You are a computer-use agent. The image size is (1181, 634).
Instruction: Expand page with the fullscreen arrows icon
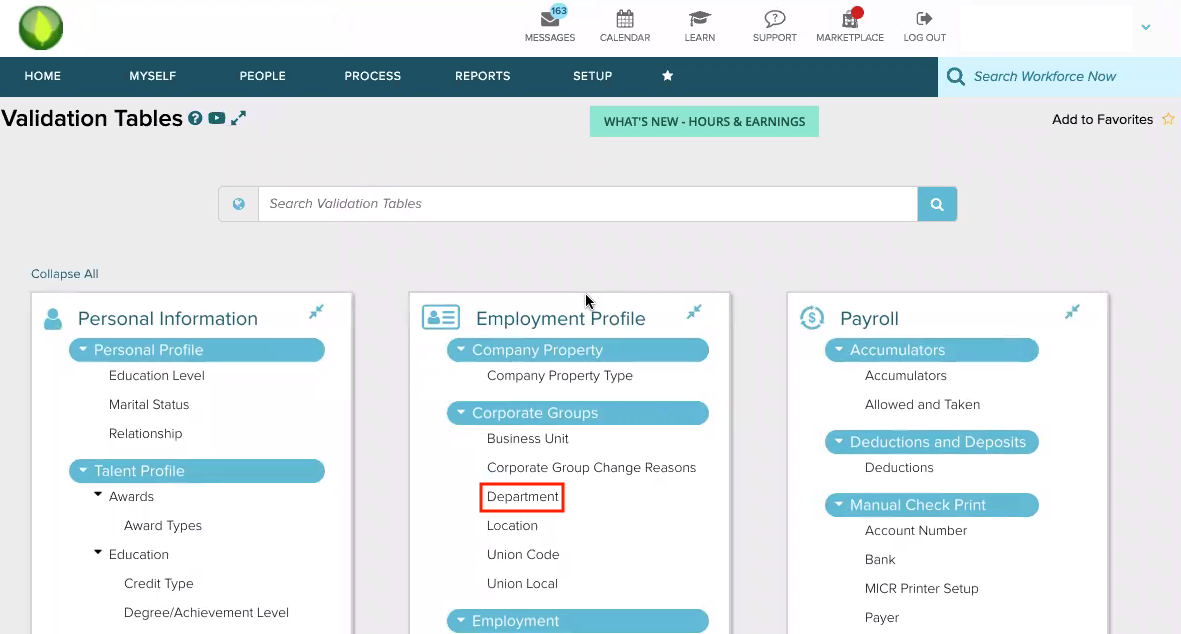[239, 118]
